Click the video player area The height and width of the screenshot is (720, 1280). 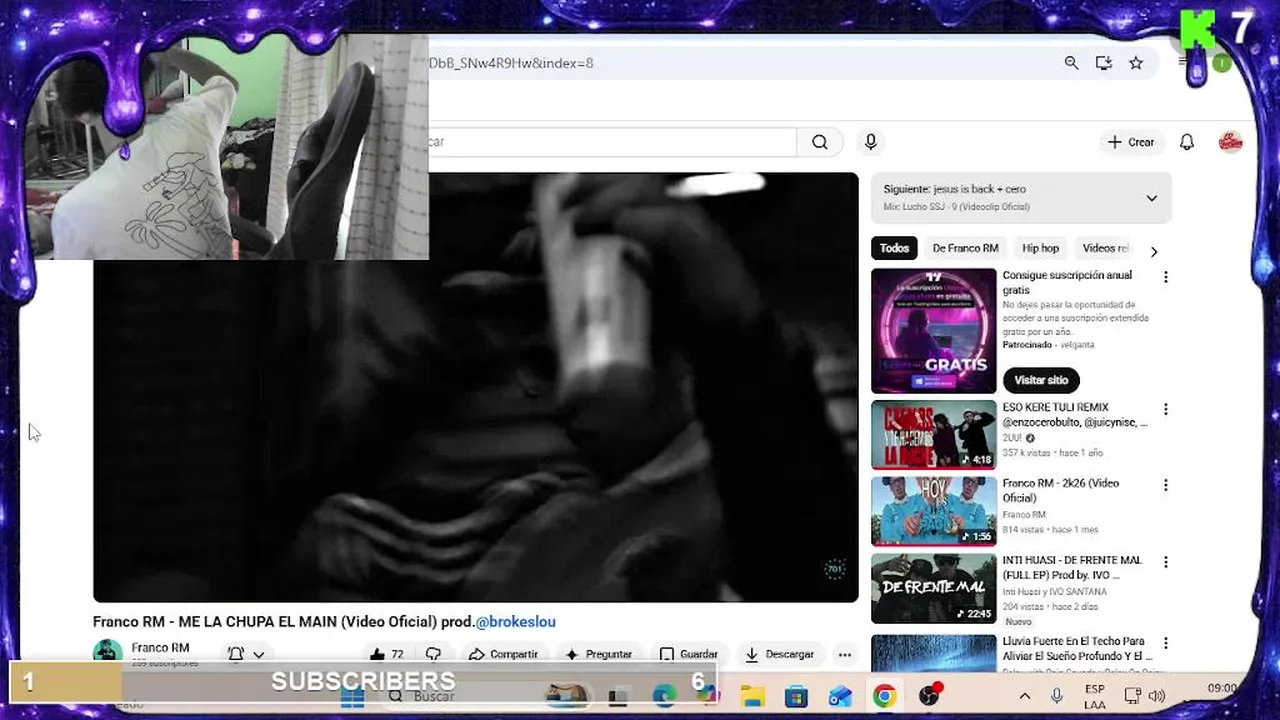(476, 388)
